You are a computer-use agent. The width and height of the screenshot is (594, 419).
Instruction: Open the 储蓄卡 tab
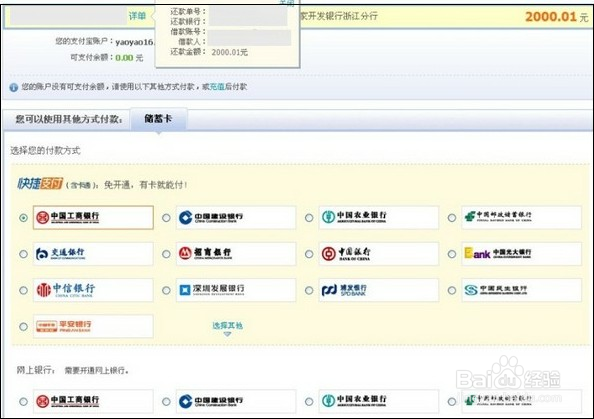[158, 119]
